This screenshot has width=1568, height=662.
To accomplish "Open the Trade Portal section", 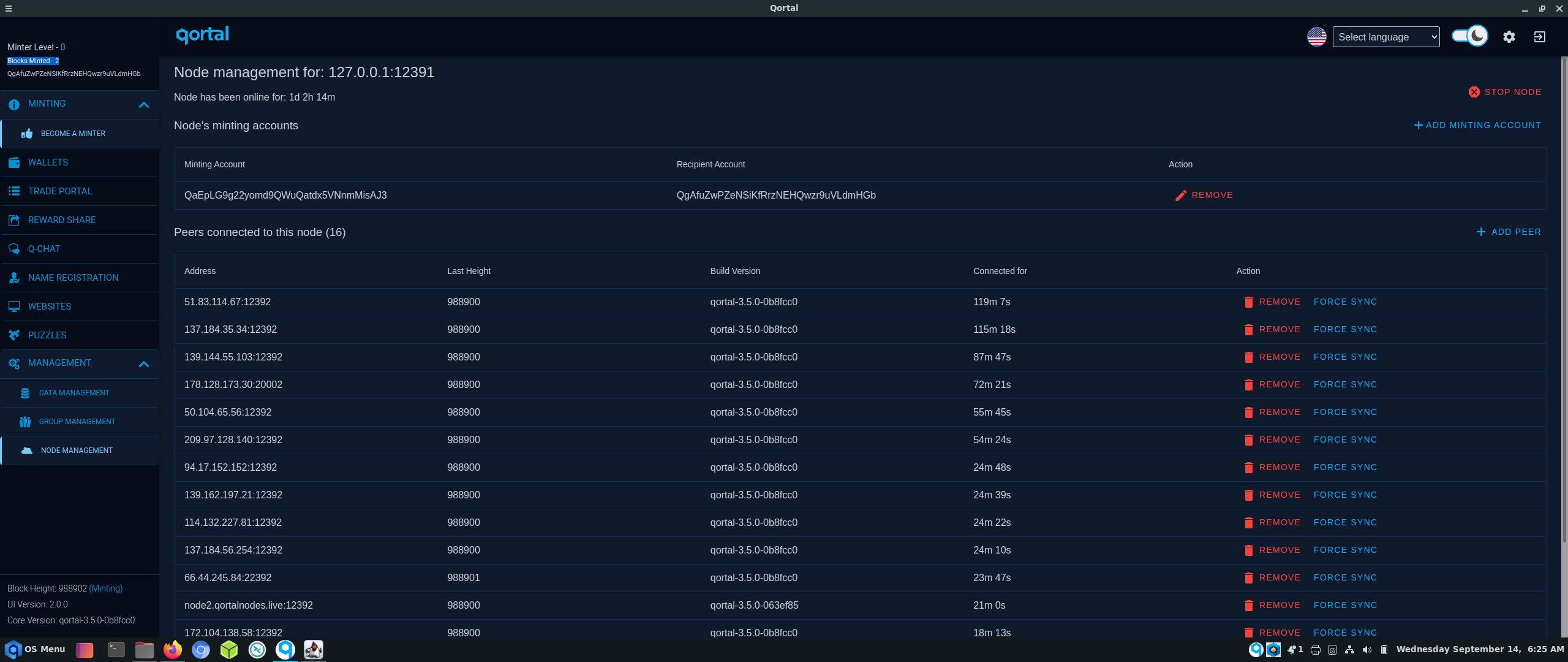I will coord(80,191).
